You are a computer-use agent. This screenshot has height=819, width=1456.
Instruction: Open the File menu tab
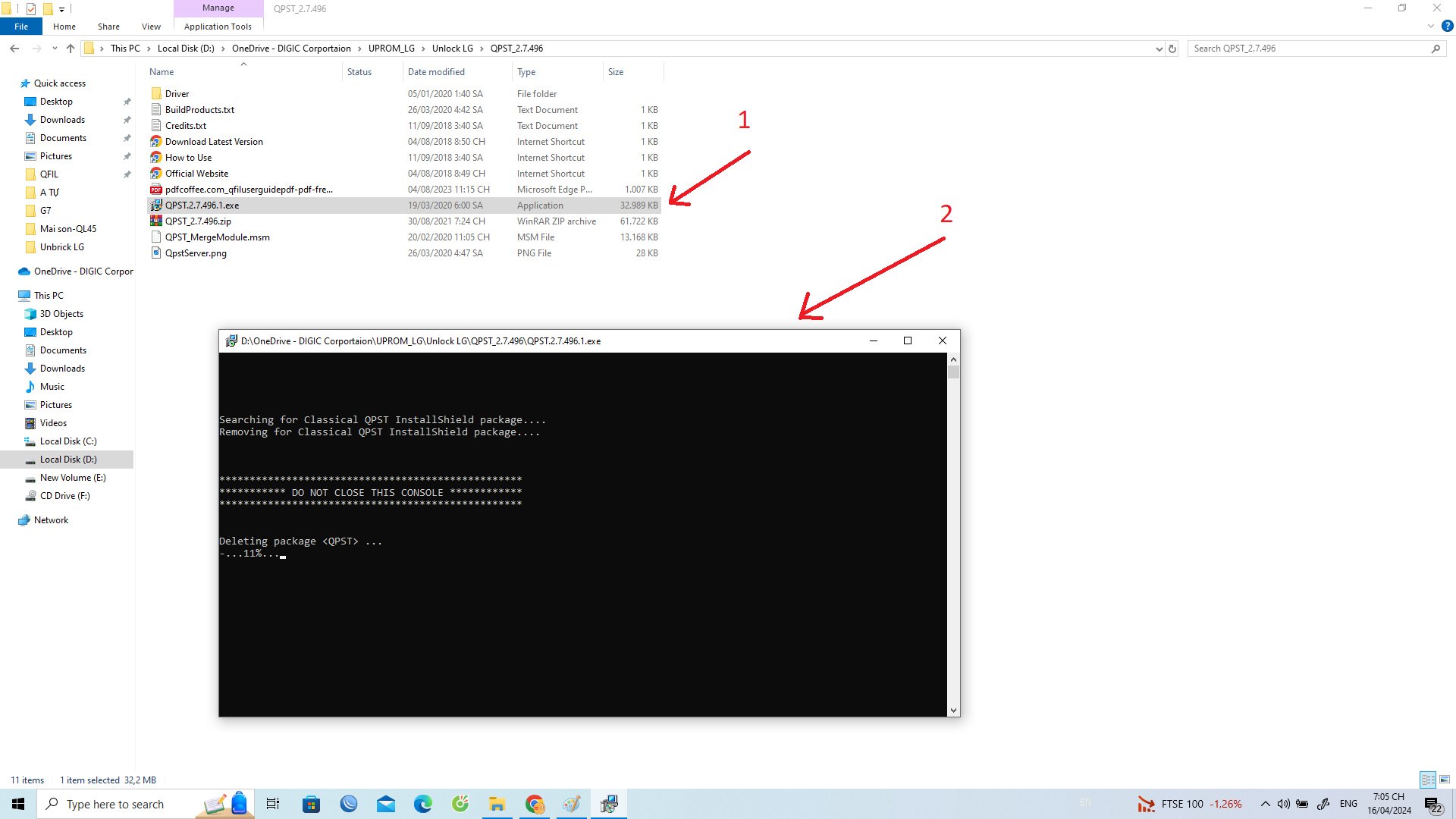tap(21, 27)
